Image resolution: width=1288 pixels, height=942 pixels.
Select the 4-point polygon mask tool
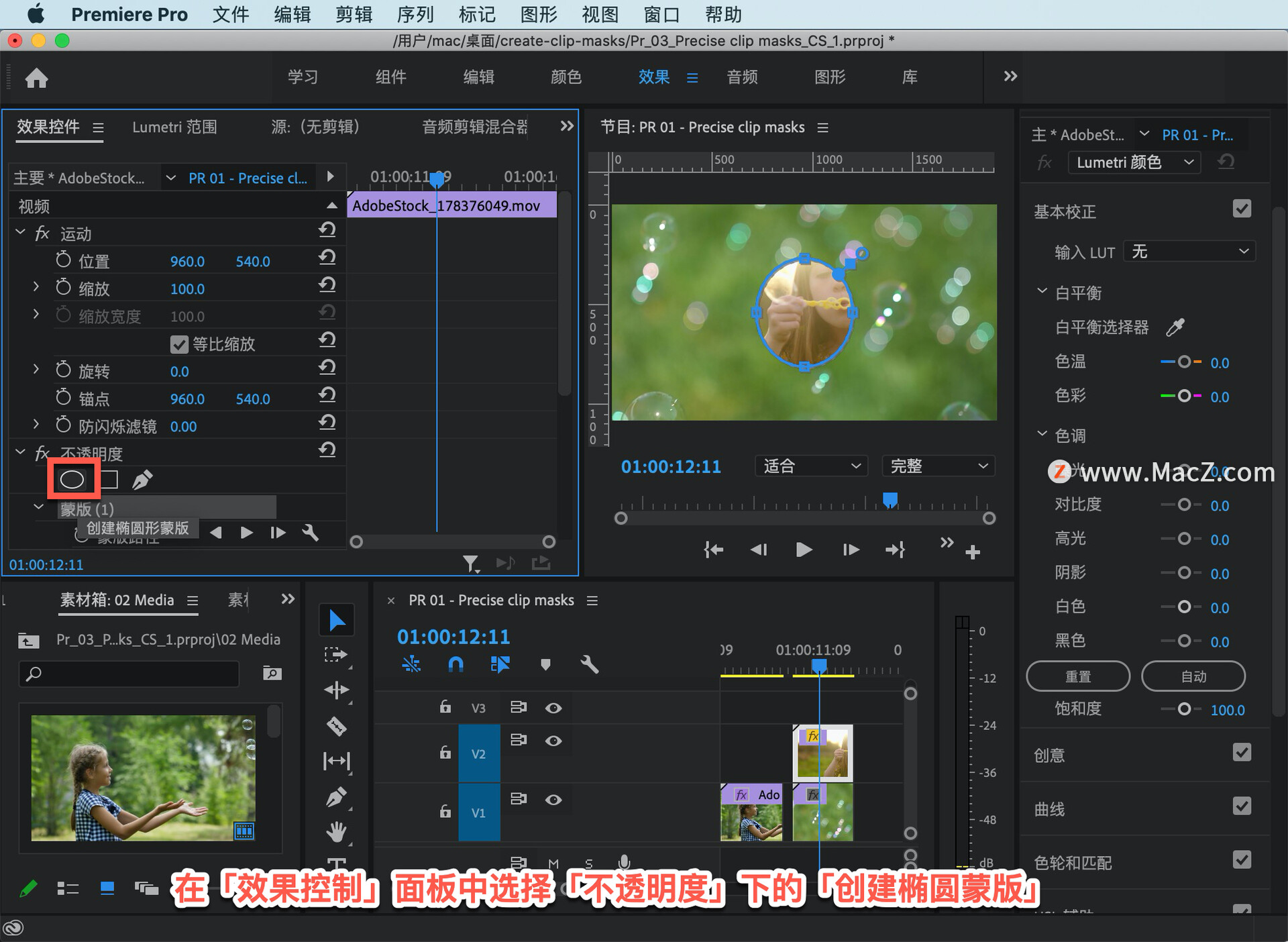pyautogui.click(x=109, y=479)
